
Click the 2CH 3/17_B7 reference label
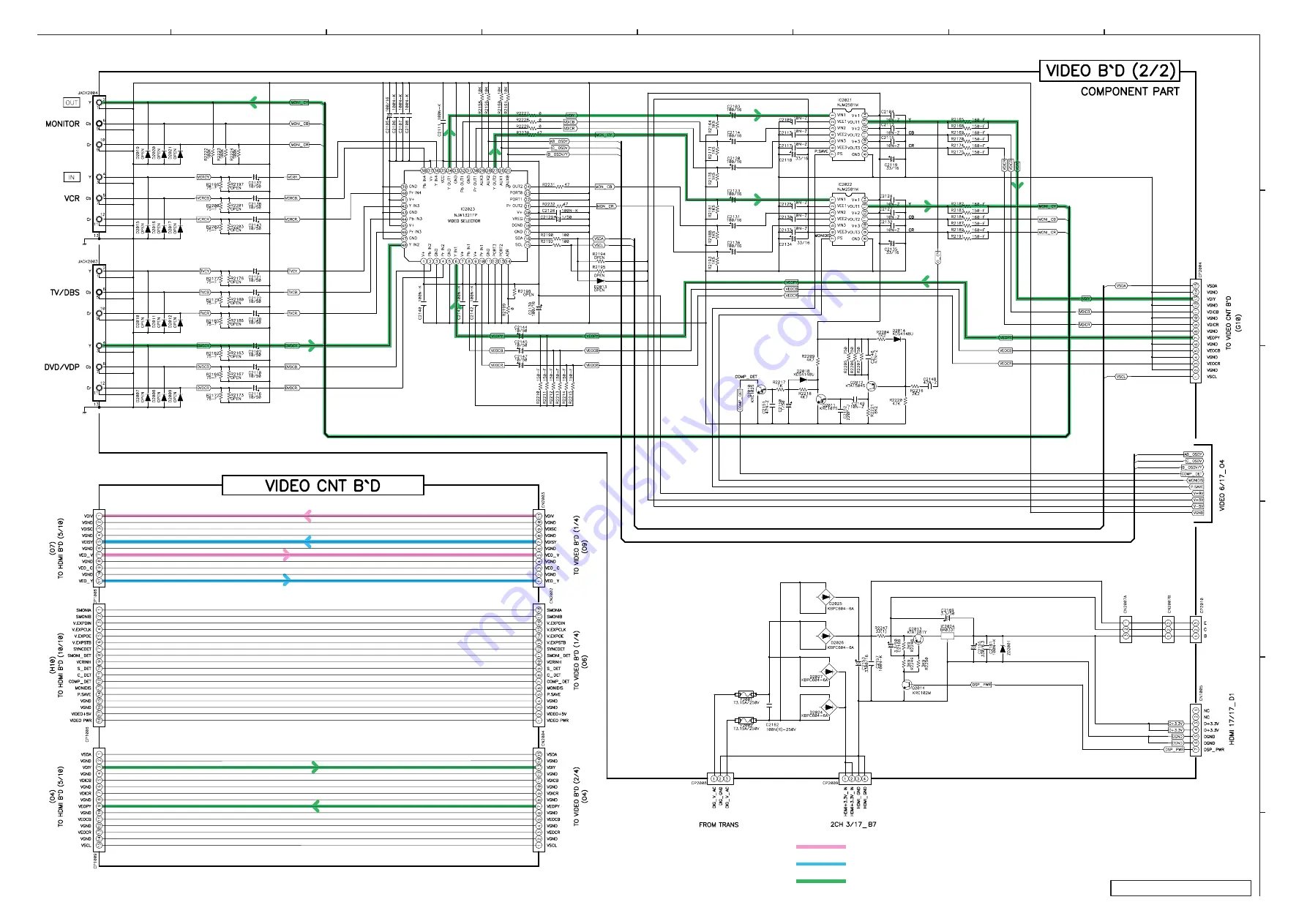[853, 825]
